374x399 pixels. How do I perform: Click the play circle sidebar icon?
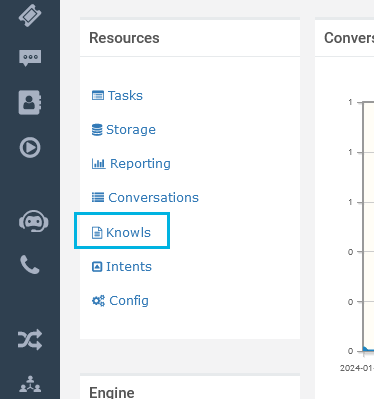pyautogui.click(x=30, y=147)
